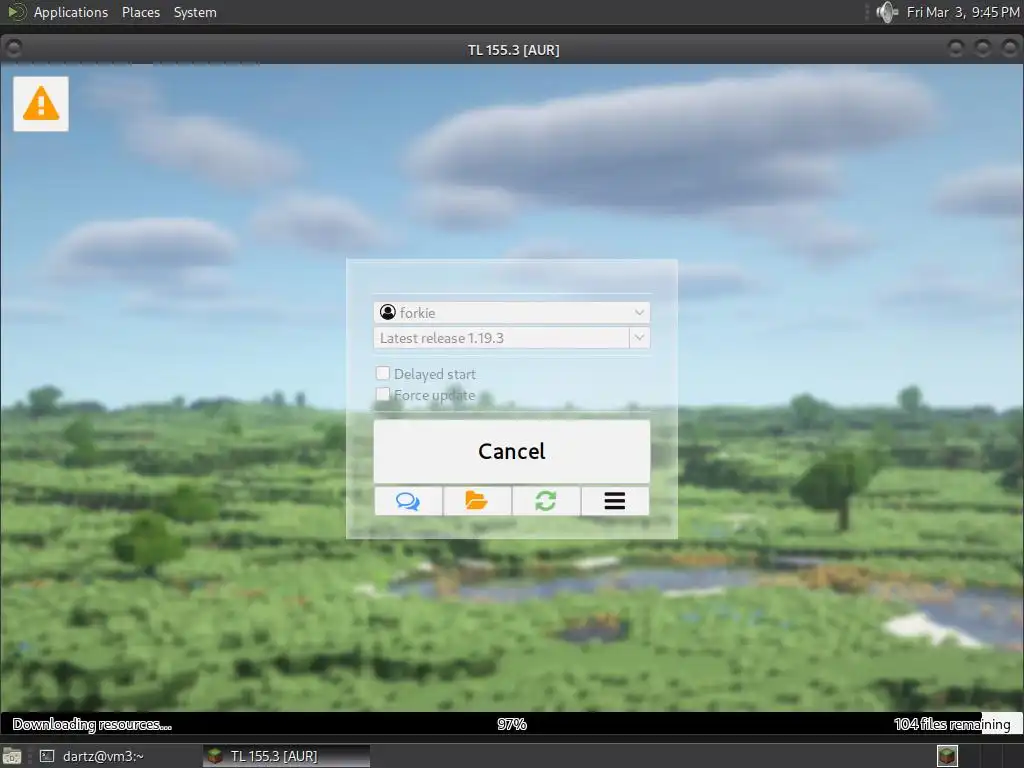This screenshot has width=1024, height=768.
Task: Open the System menu
Action: 195,12
